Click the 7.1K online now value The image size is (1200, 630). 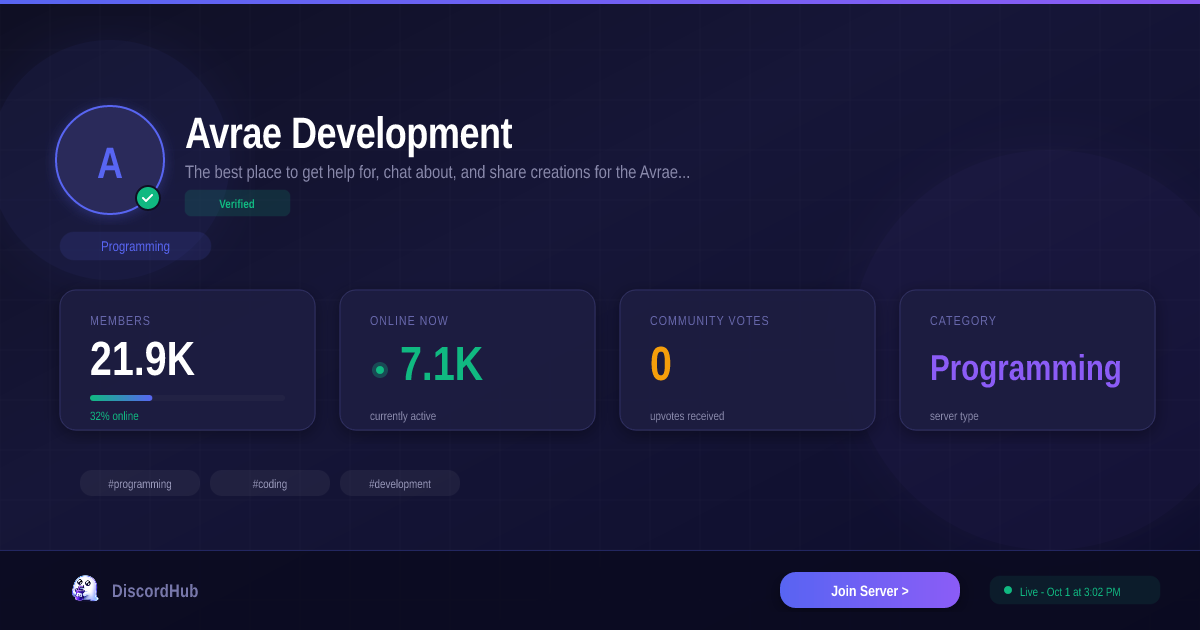(x=441, y=364)
